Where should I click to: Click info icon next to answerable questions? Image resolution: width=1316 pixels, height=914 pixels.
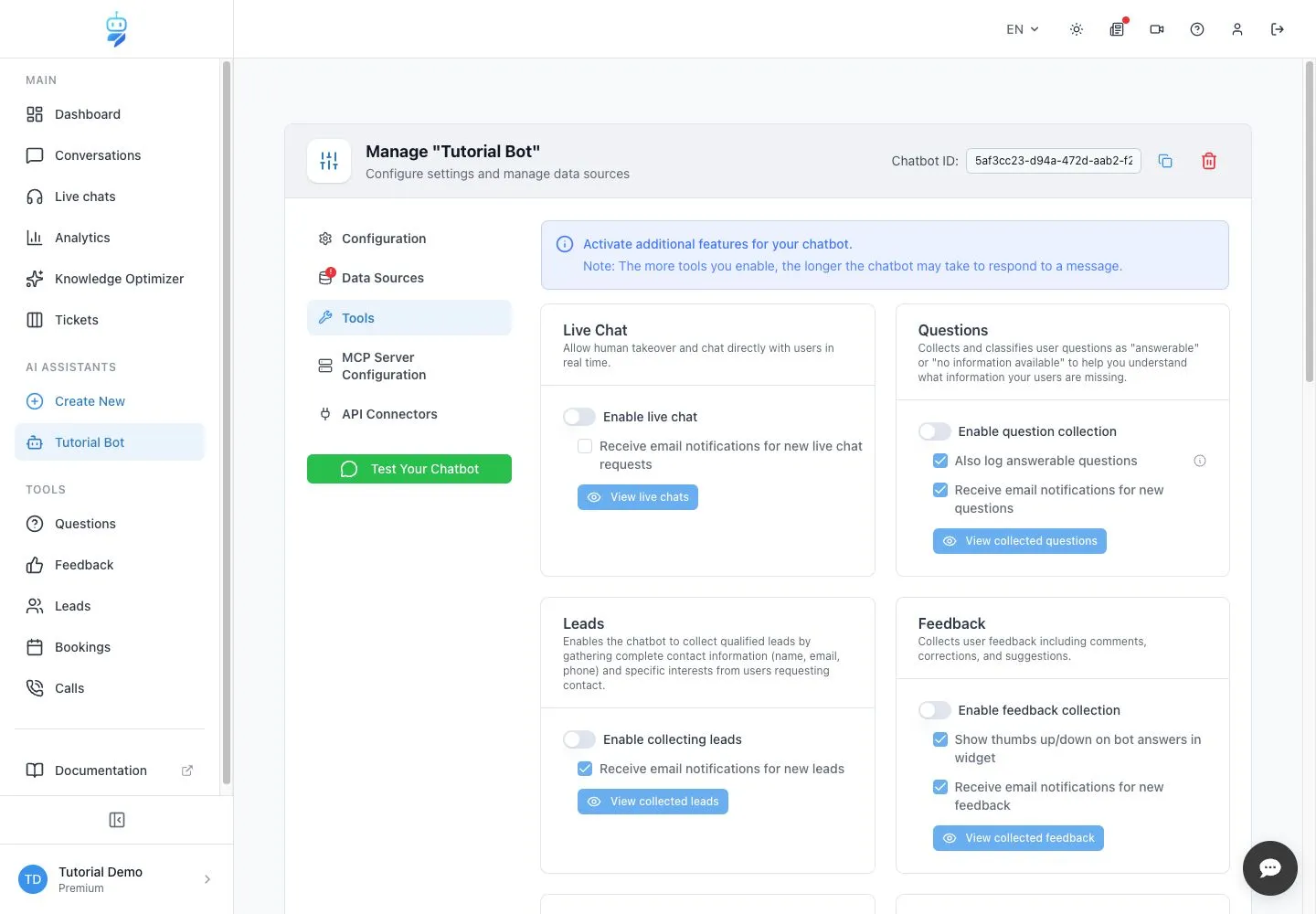point(1200,461)
